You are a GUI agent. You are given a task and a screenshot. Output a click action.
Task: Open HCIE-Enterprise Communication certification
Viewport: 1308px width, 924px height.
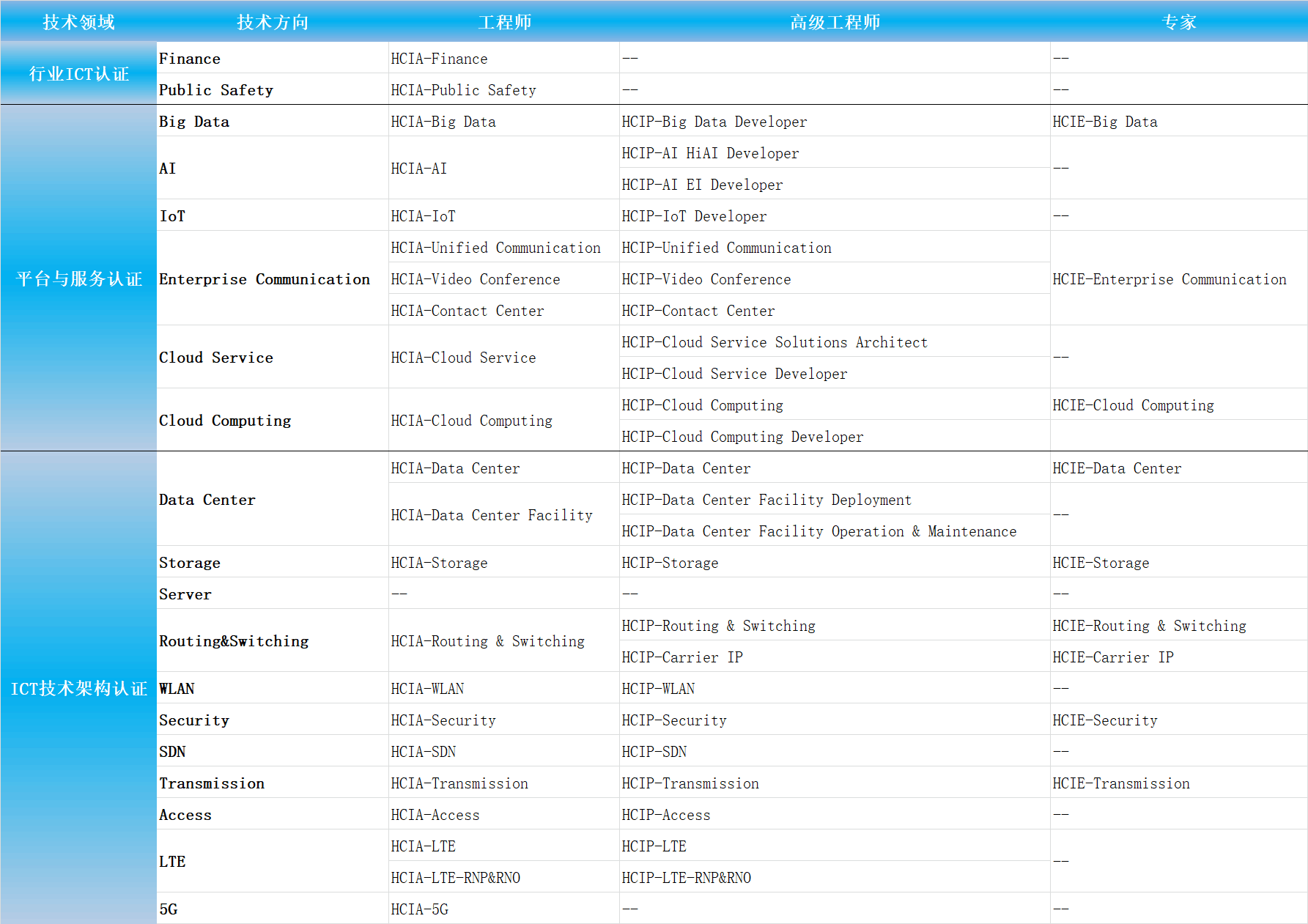[x=1169, y=279]
